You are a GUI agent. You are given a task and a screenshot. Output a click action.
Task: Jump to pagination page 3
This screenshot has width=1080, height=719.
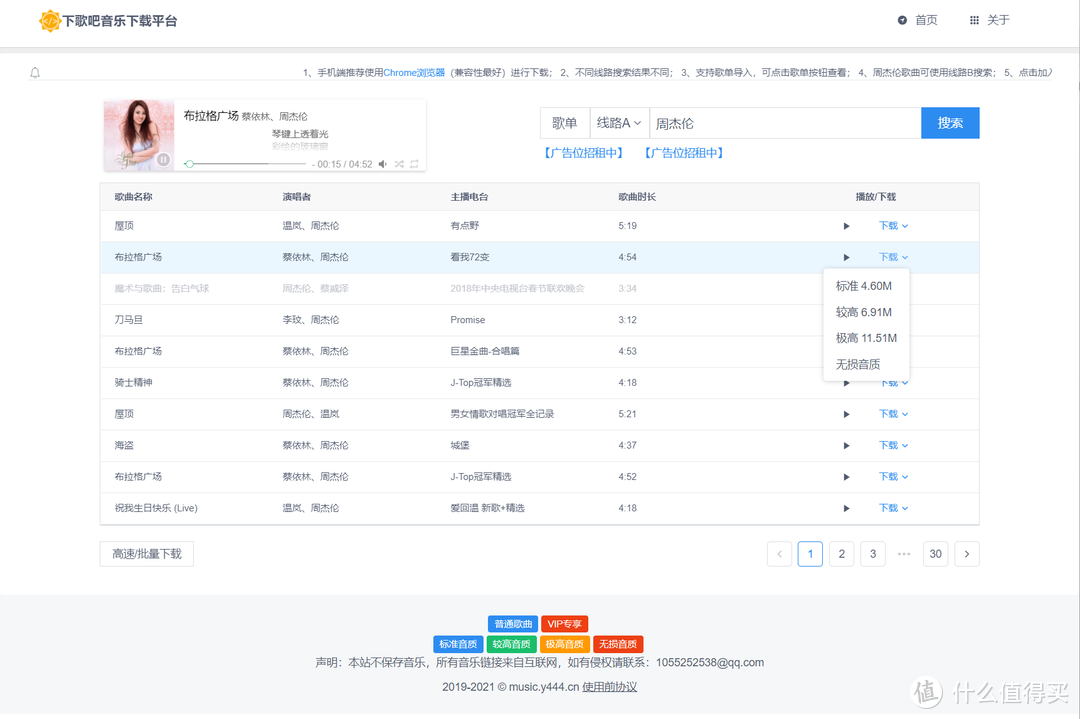[x=873, y=554]
